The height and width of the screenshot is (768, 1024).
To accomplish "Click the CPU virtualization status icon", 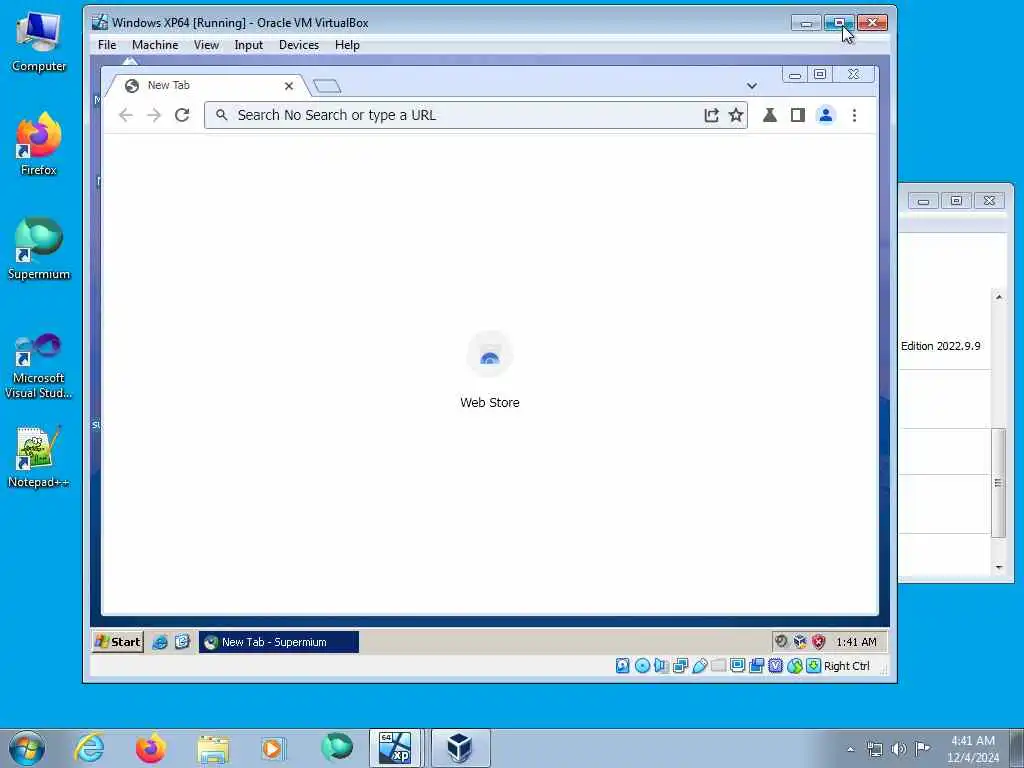I will [775, 666].
